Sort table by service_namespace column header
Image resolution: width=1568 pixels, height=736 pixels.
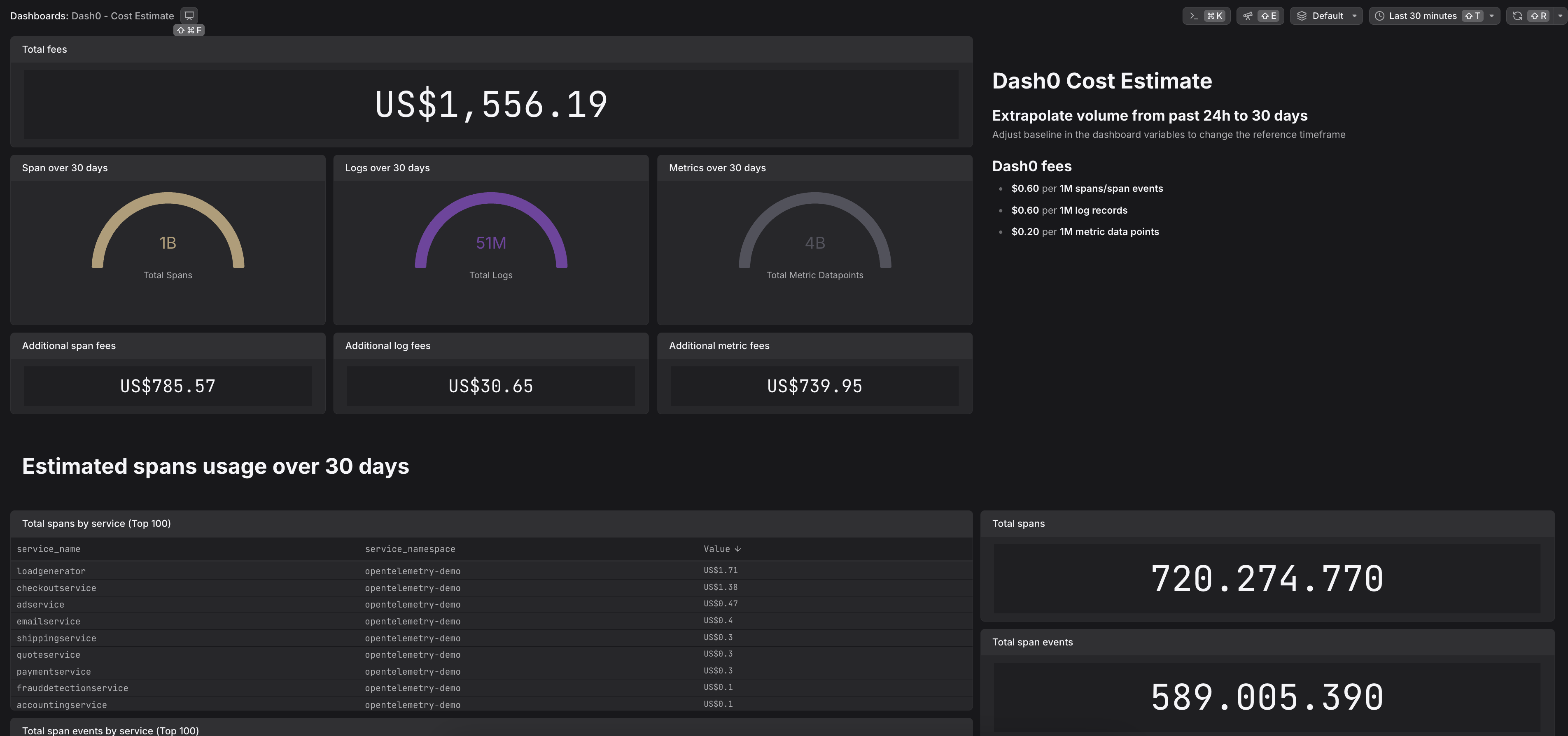coord(410,549)
